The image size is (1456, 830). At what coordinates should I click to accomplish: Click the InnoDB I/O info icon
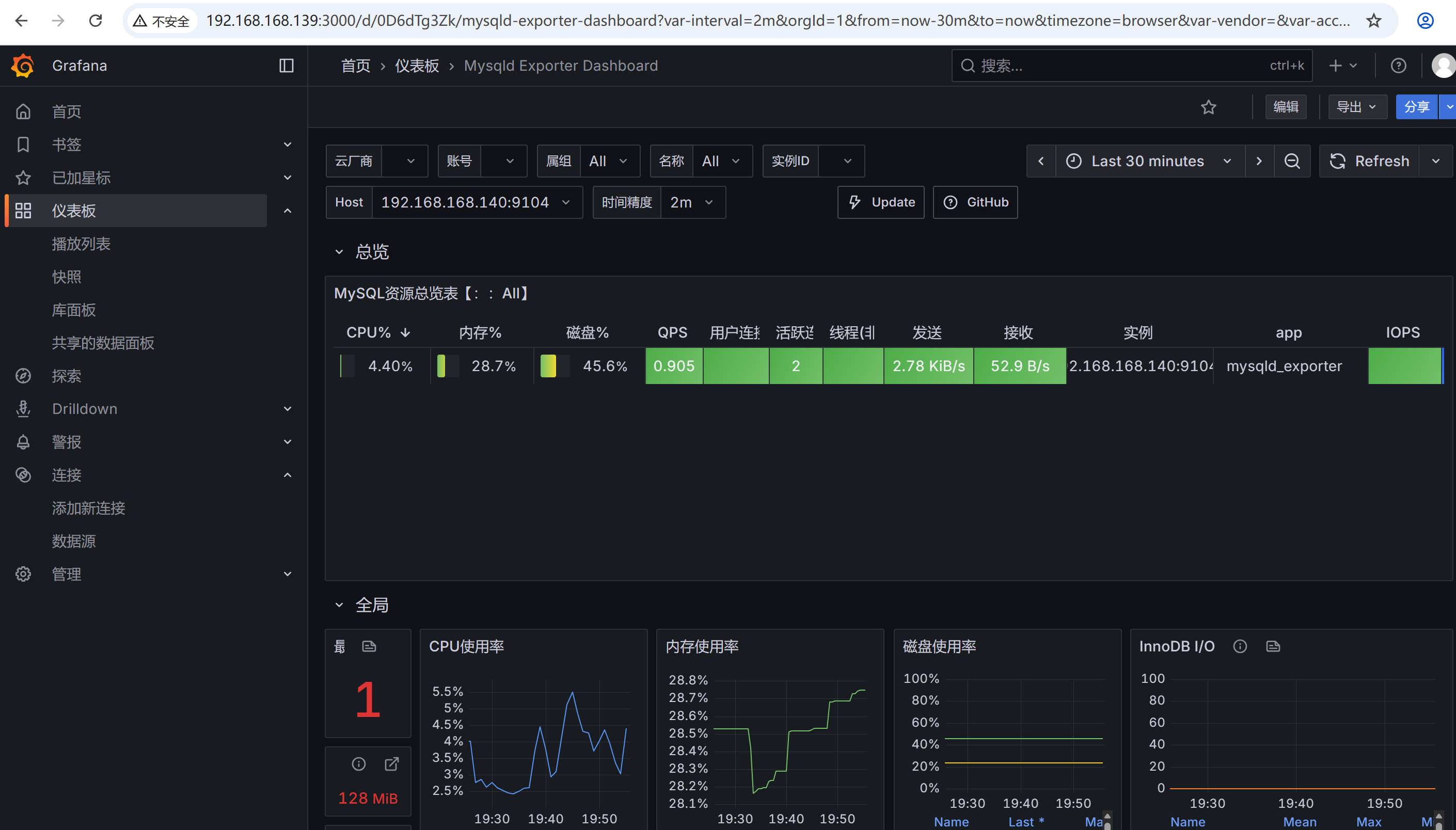(1239, 646)
